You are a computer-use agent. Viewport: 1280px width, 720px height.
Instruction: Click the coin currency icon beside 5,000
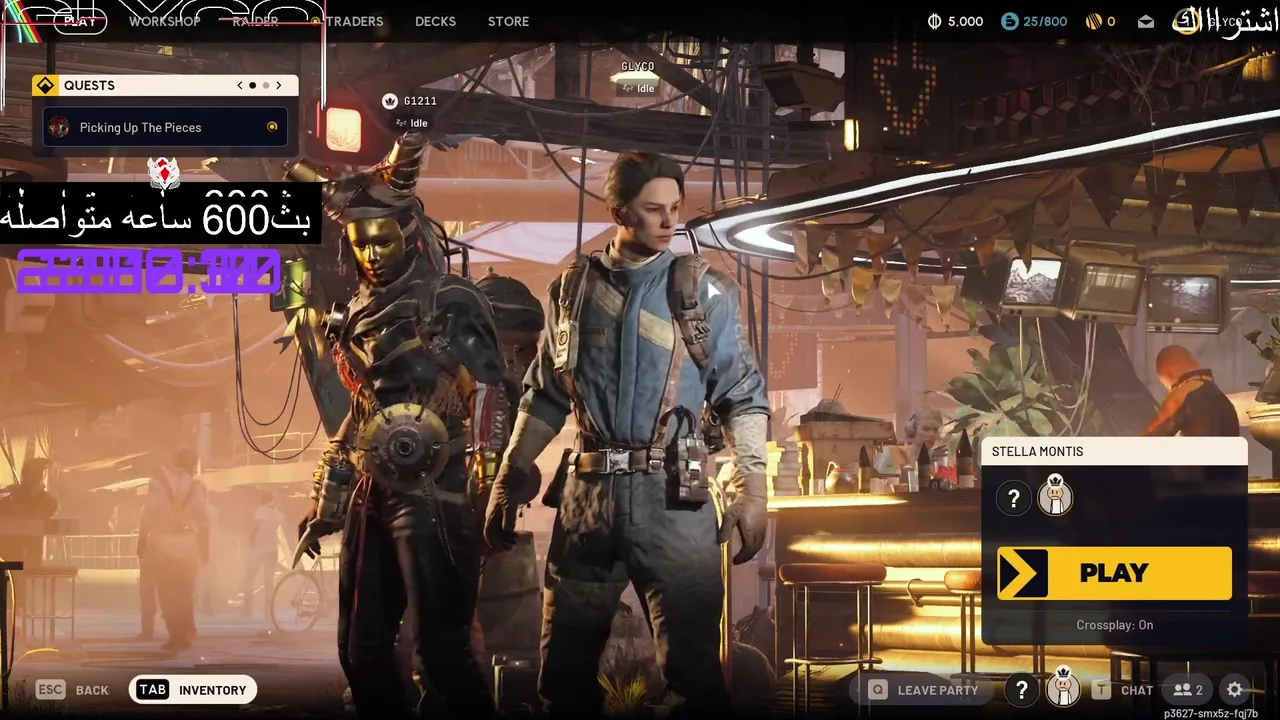click(x=935, y=21)
